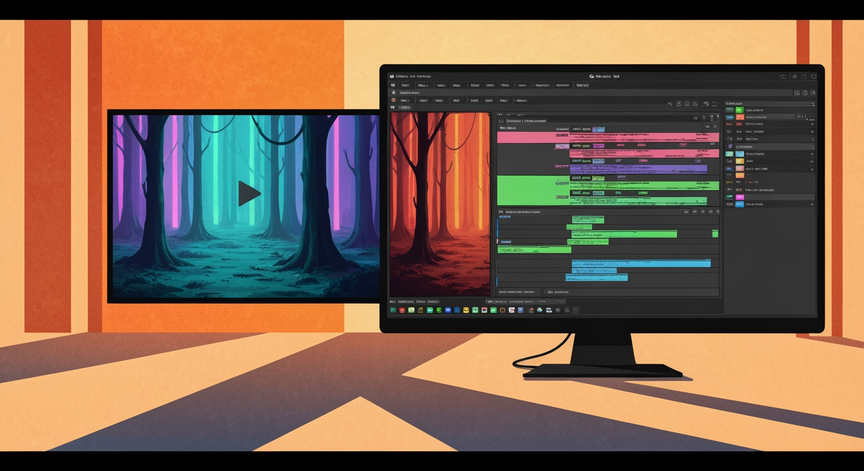This screenshot has height=471, width=864.
Task: Select the longest blue clip in the timeline
Action: tap(641, 263)
